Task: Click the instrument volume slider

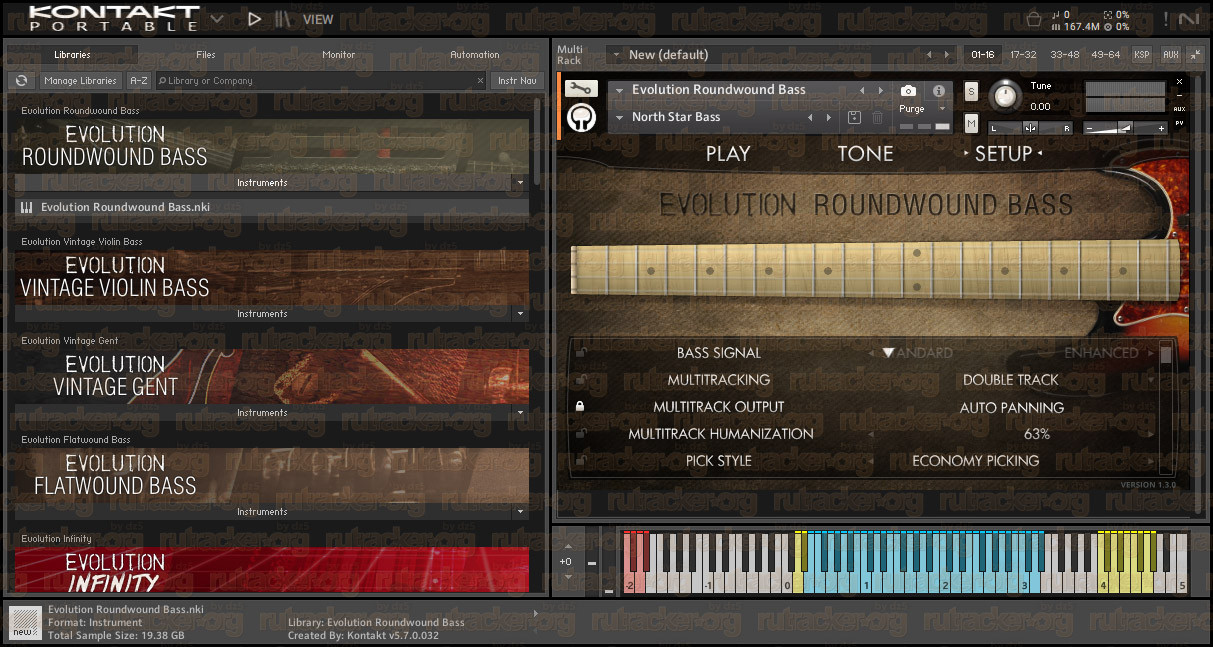Action: click(x=1126, y=128)
